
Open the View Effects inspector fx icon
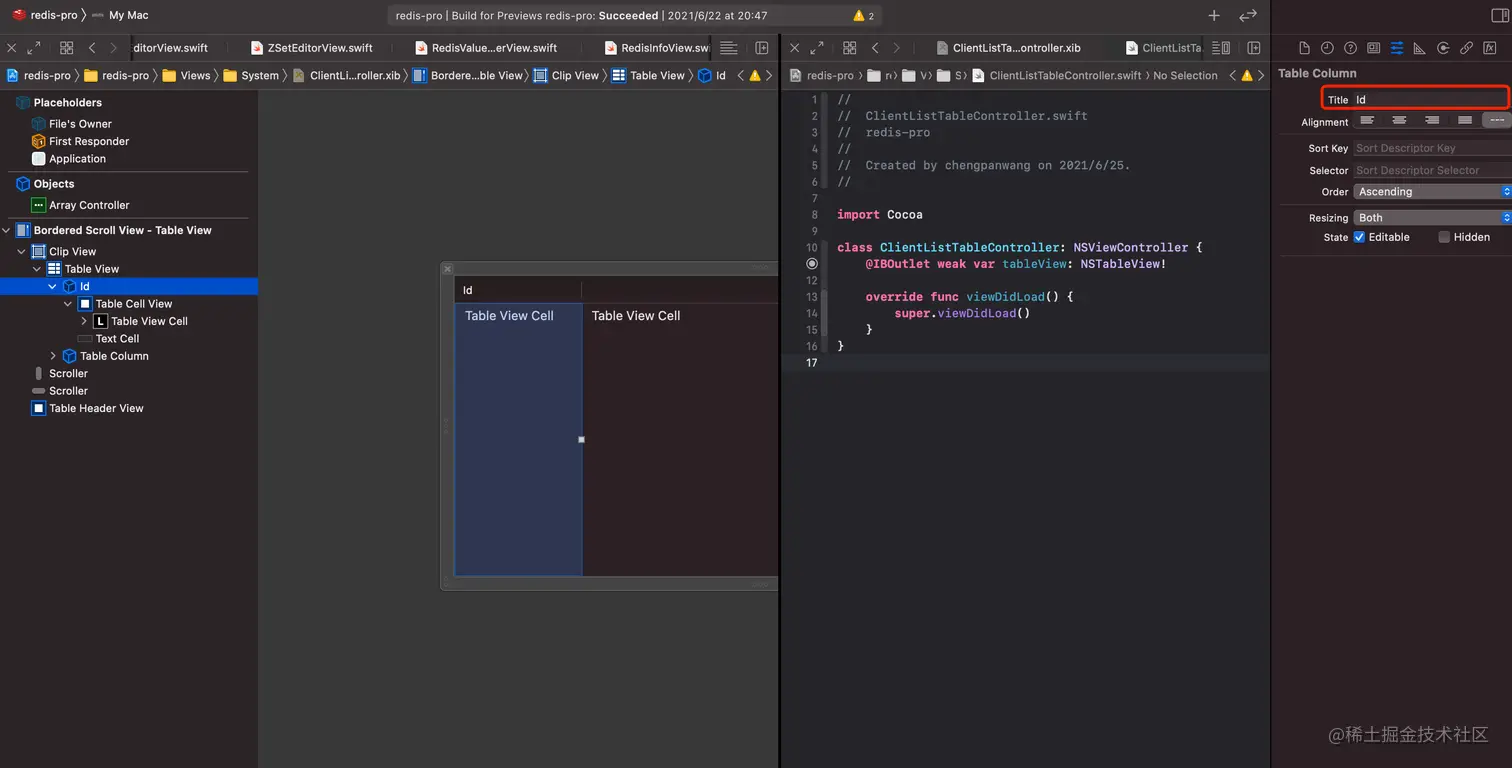point(1489,48)
